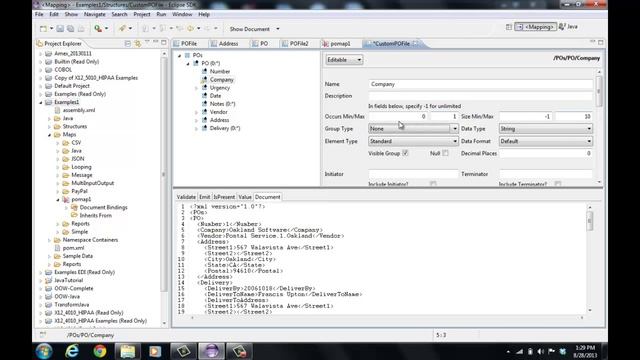Open Internet Explorer from the taskbar
The height and width of the screenshot is (360, 640).
[x=72, y=351]
